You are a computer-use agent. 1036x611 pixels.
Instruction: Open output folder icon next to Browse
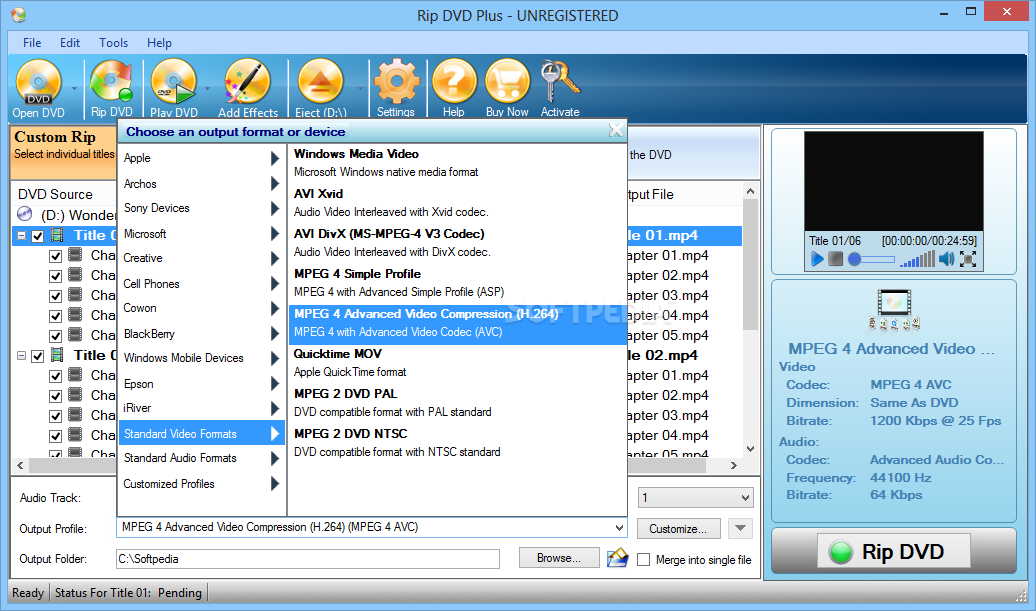(618, 558)
